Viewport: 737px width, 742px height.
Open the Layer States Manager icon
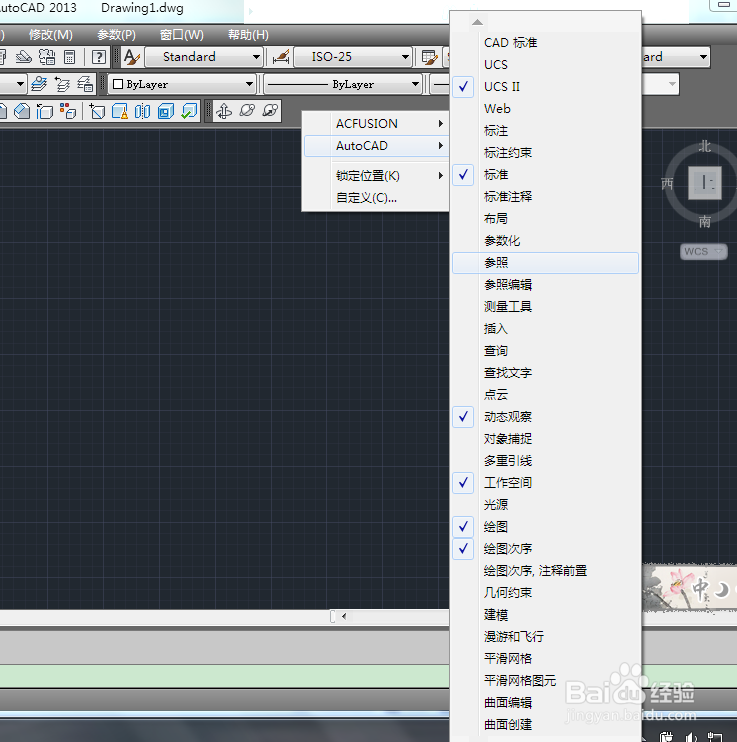coord(85,84)
